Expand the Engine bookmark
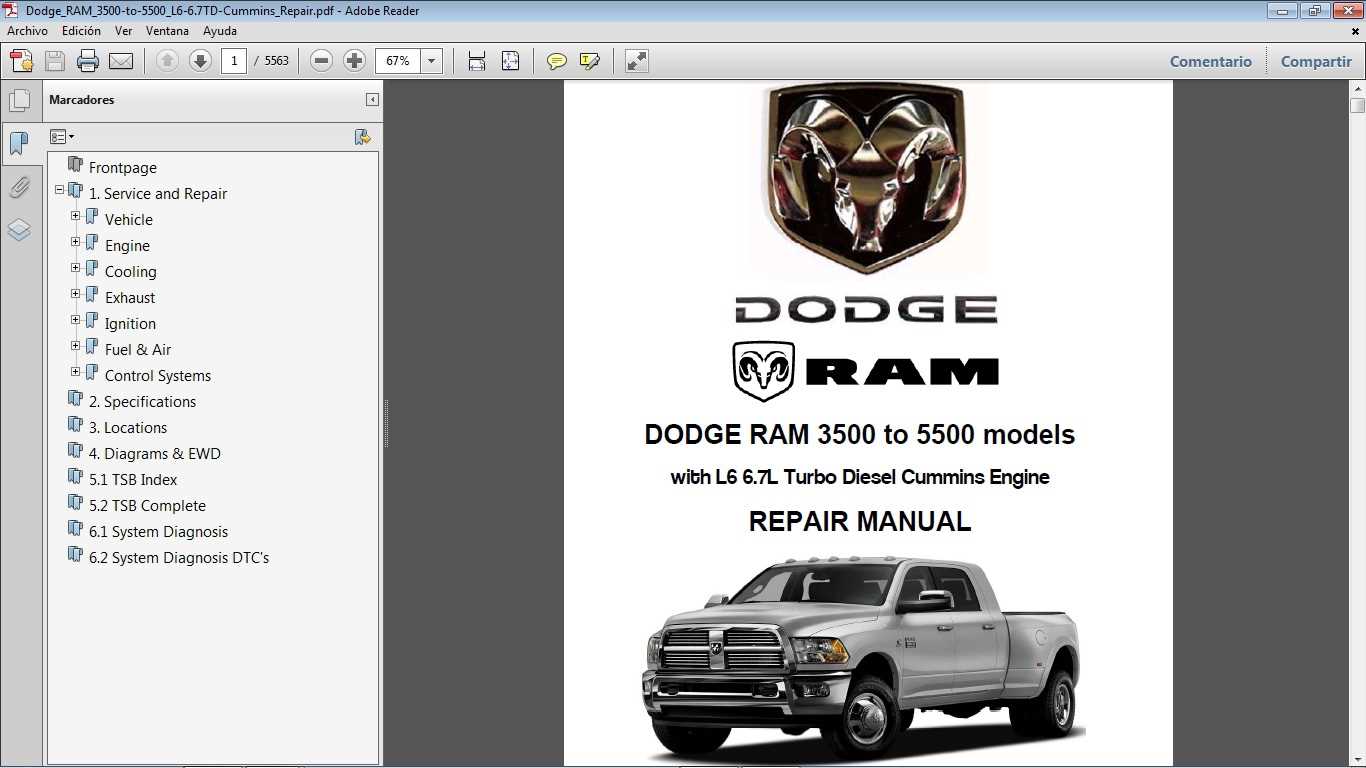The height and width of the screenshot is (768, 1366). pos(76,241)
